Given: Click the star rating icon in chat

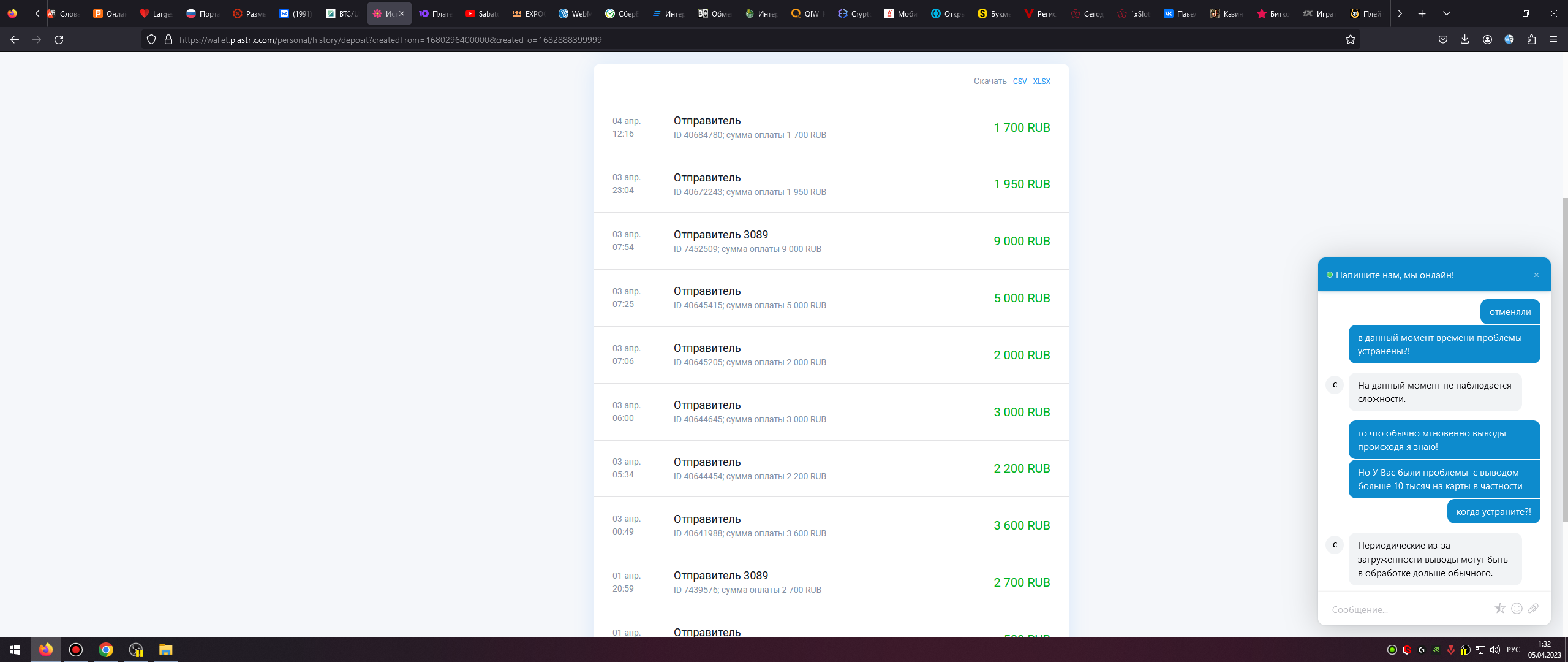Looking at the screenshot, I should [1499, 609].
